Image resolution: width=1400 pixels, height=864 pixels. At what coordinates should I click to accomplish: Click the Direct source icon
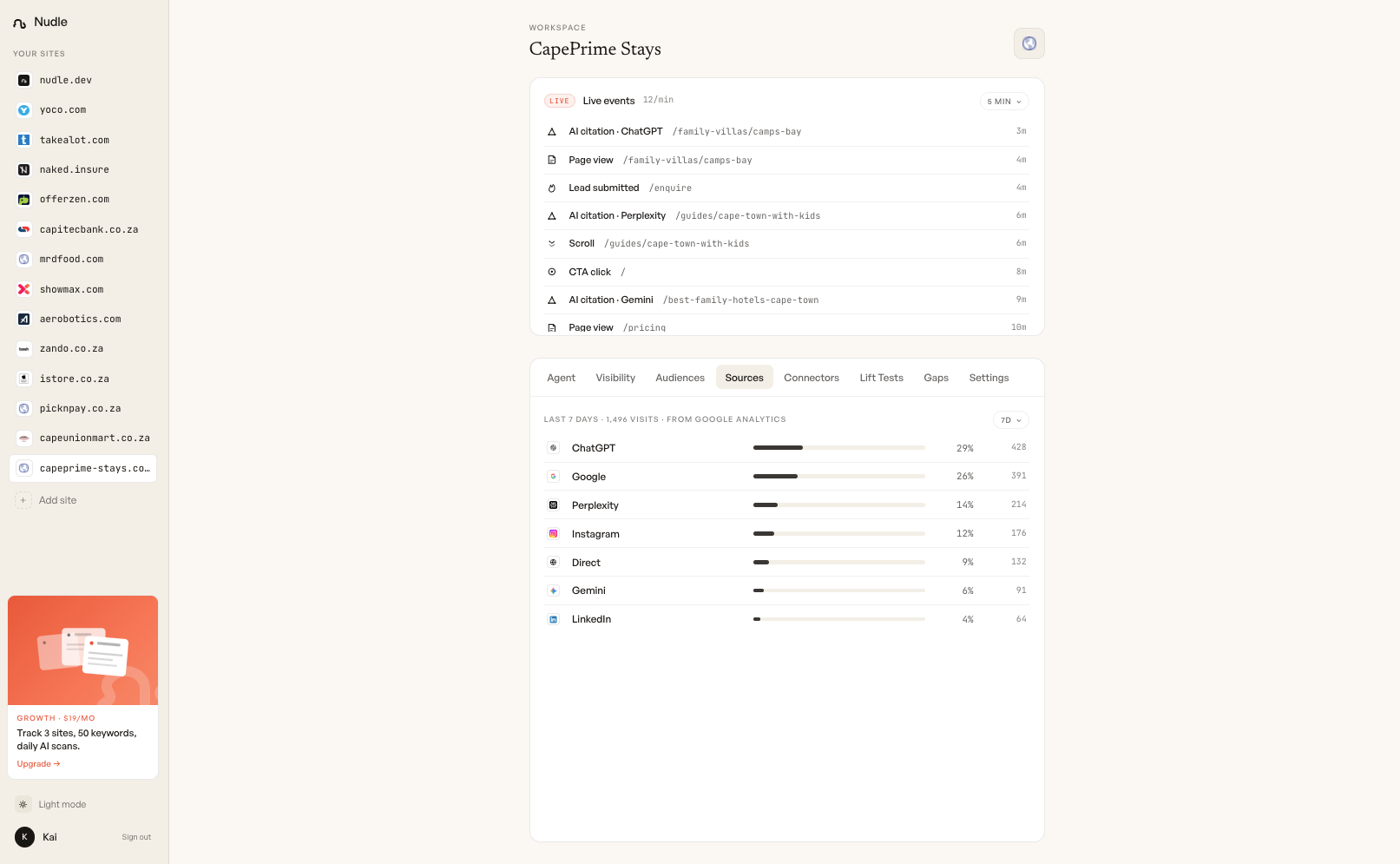point(553,563)
